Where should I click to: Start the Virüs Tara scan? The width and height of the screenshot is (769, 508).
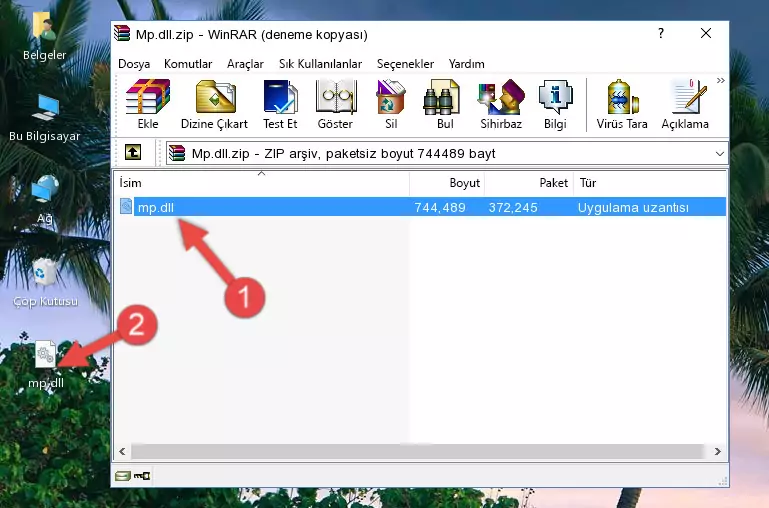pyautogui.click(x=622, y=104)
